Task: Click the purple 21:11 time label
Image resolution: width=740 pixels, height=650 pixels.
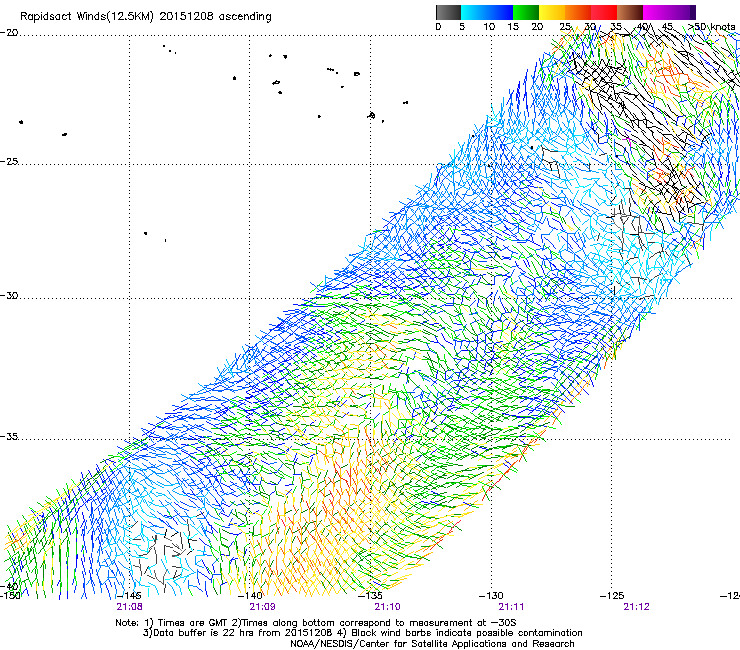Action: click(512, 607)
